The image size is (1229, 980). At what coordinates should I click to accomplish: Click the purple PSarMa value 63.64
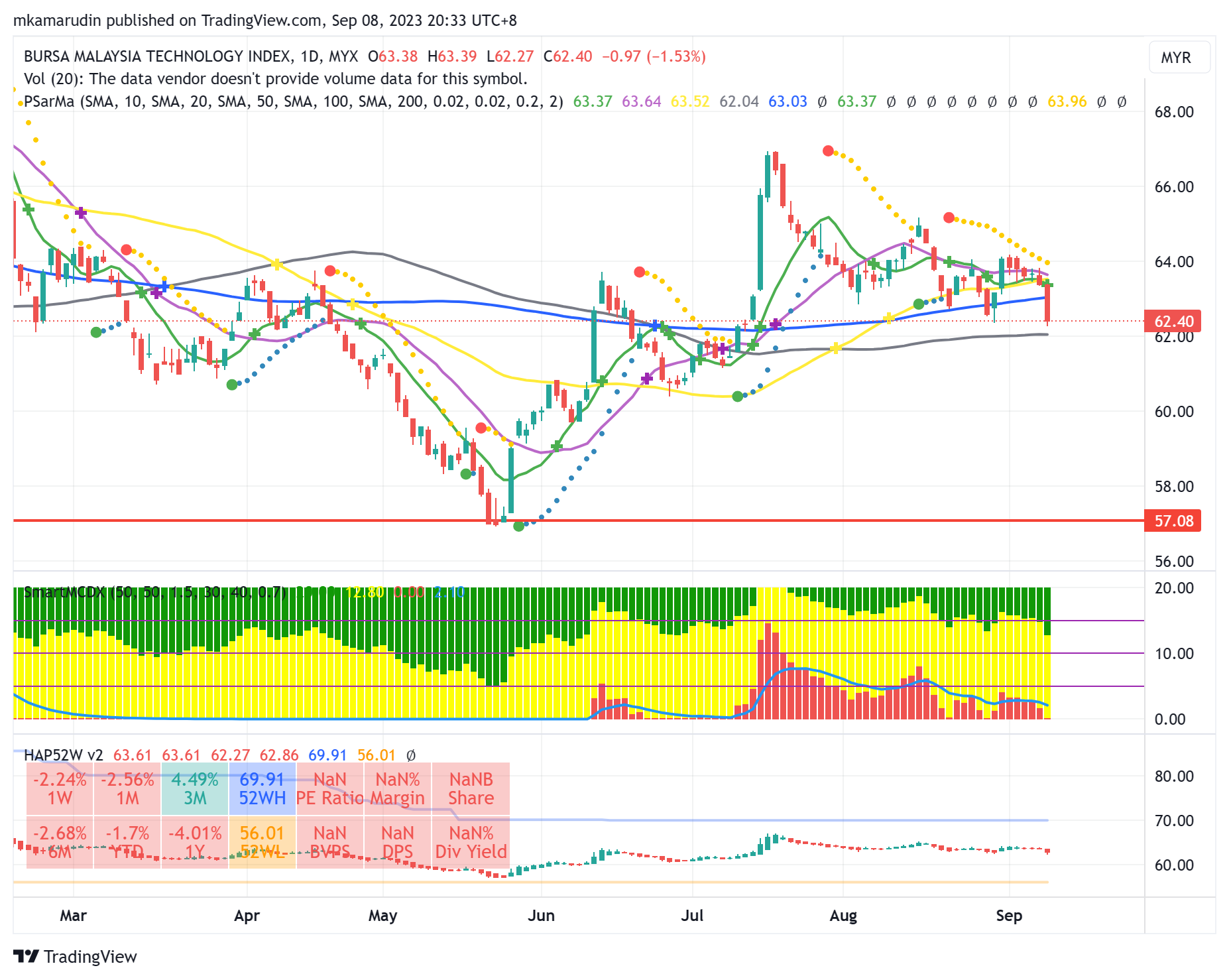pyautogui.click(x=642, y=101)
